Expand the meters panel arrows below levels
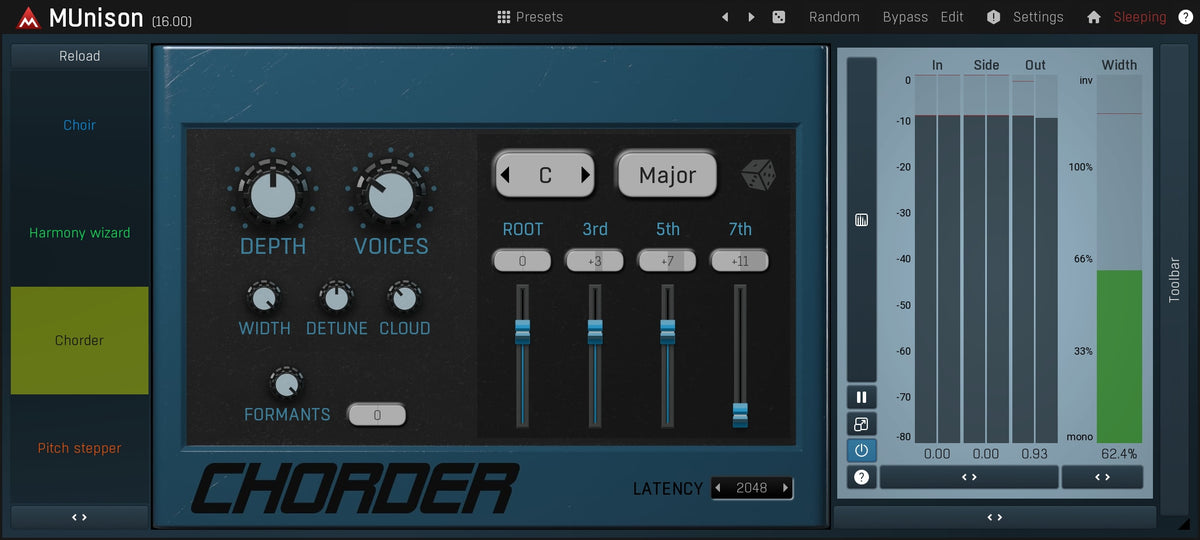The image size is (1200, 540). click(x=969, y=478)
